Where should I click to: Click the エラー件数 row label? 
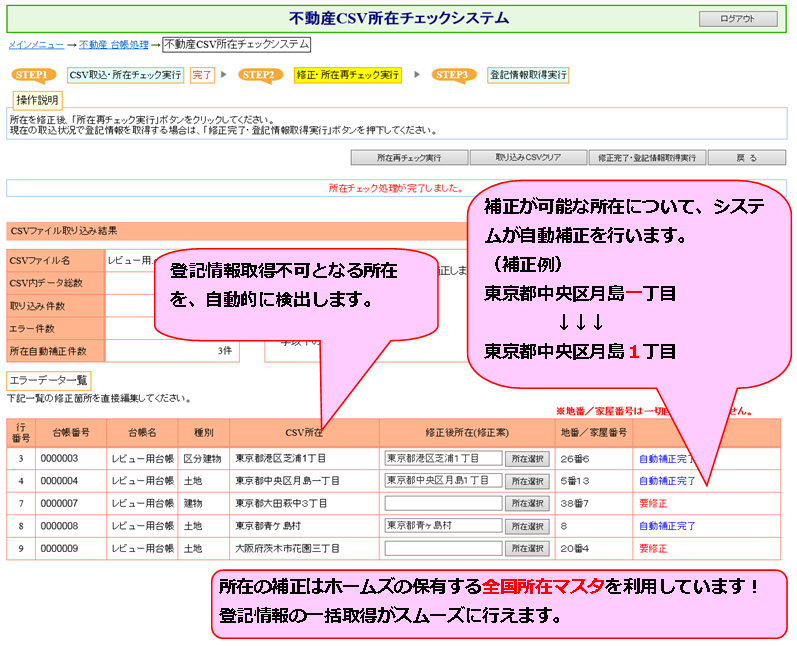click(55, 328)
